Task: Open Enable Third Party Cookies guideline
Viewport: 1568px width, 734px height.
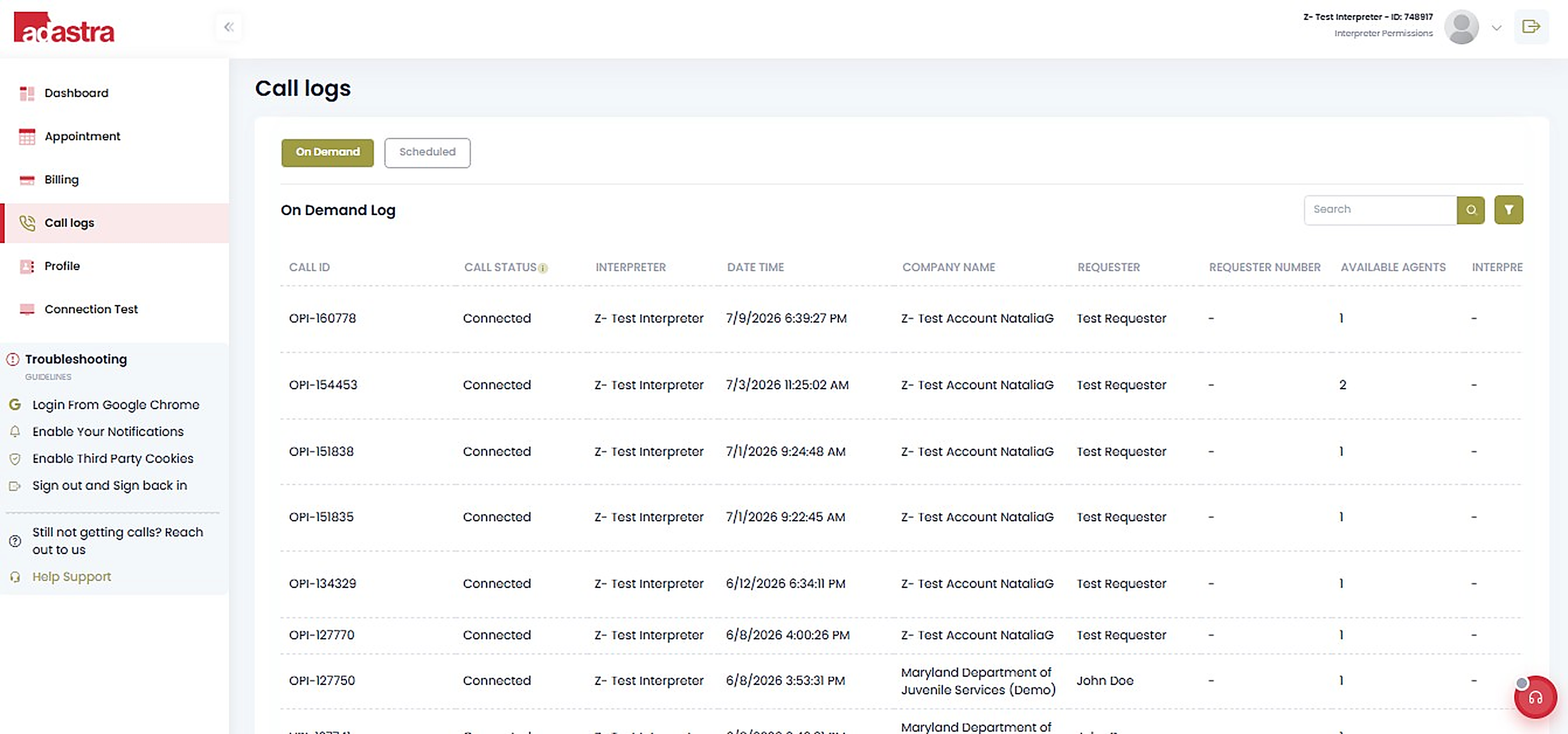Action: point(113,459)
